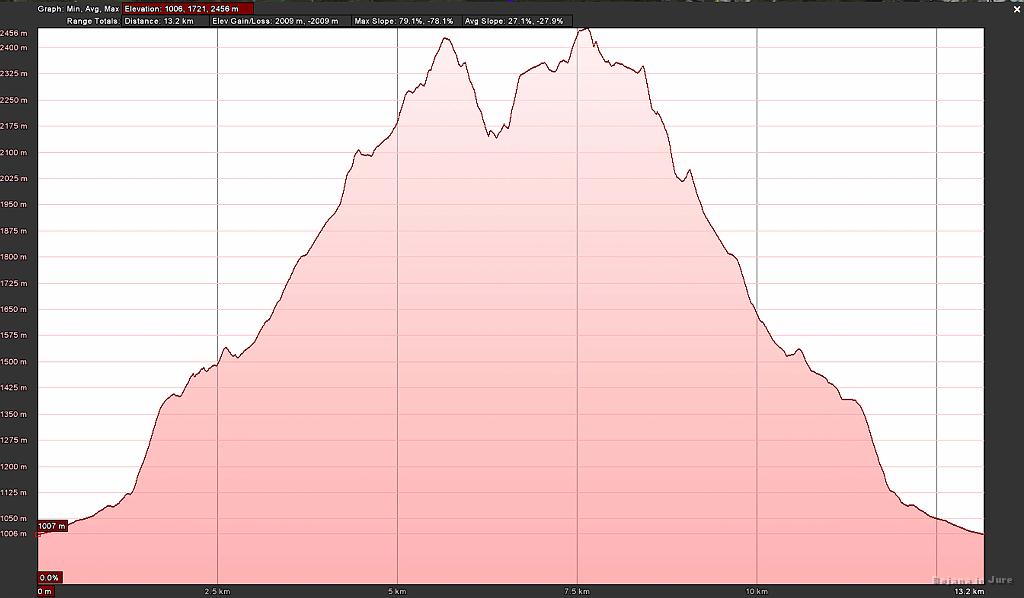Click the 1125 m y-axis label
1024x598 pixels.
(x=14, y=492)
